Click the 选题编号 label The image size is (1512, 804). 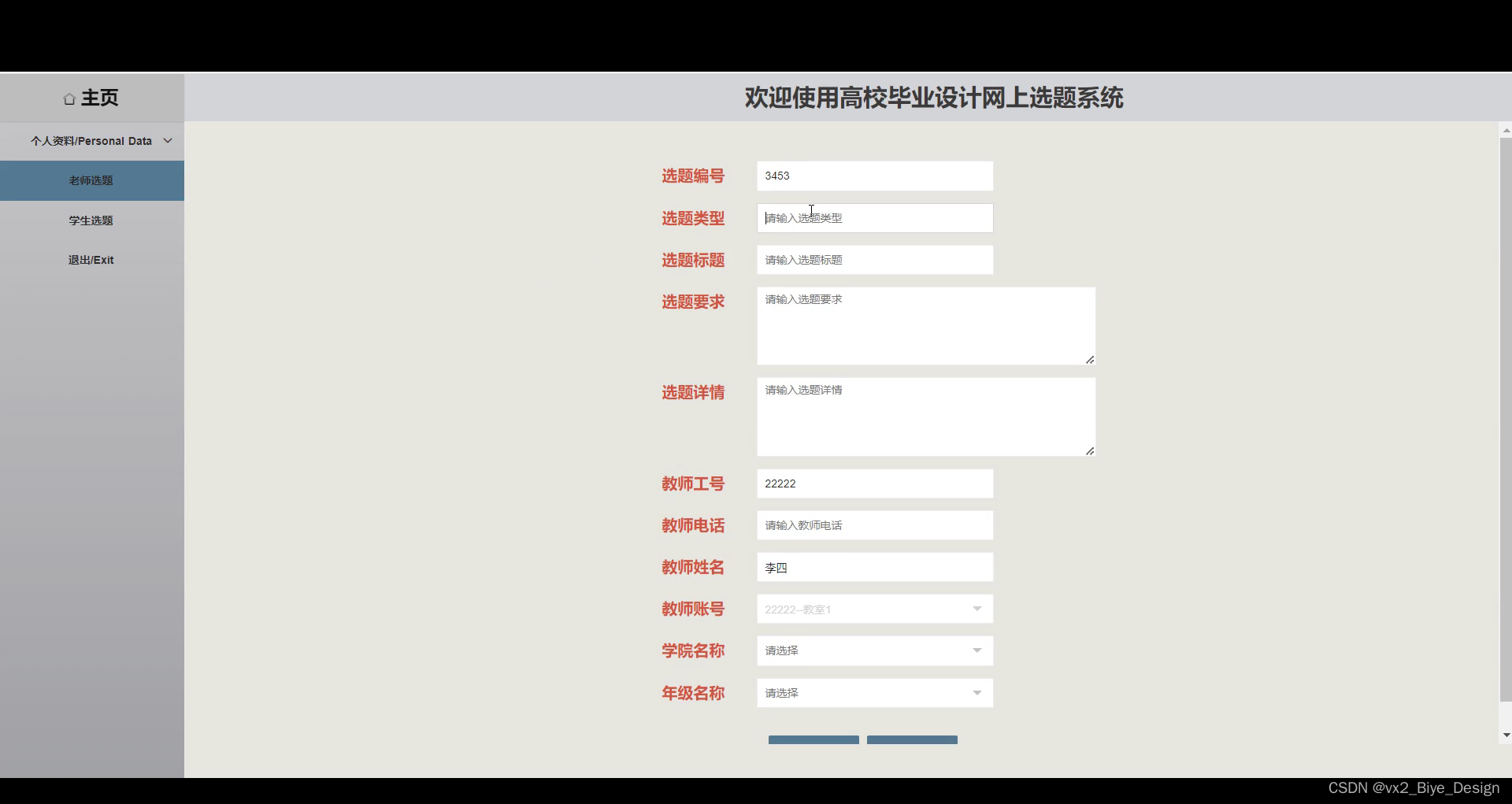point(693,176)
